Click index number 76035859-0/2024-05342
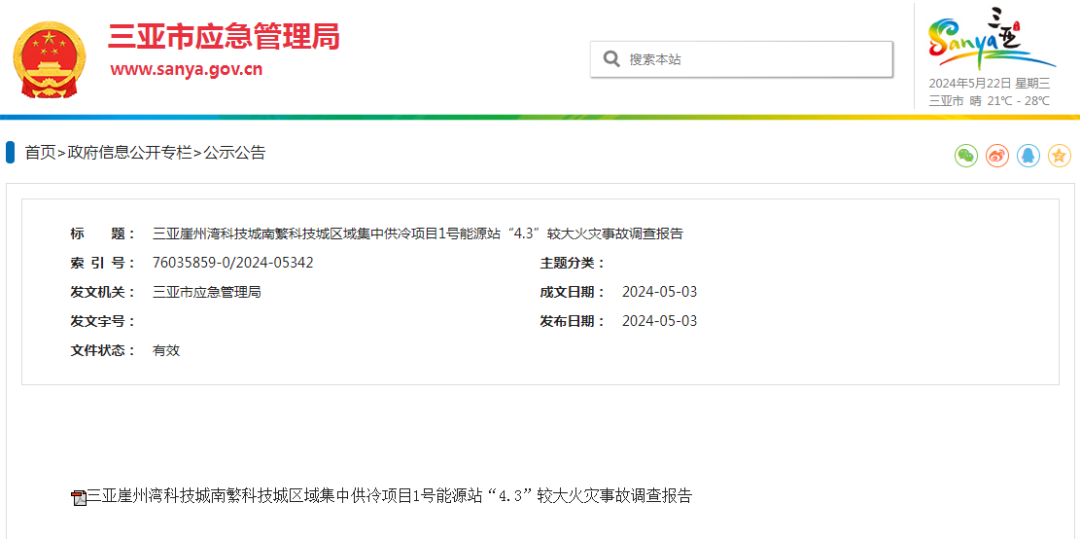 coord(233,263)
